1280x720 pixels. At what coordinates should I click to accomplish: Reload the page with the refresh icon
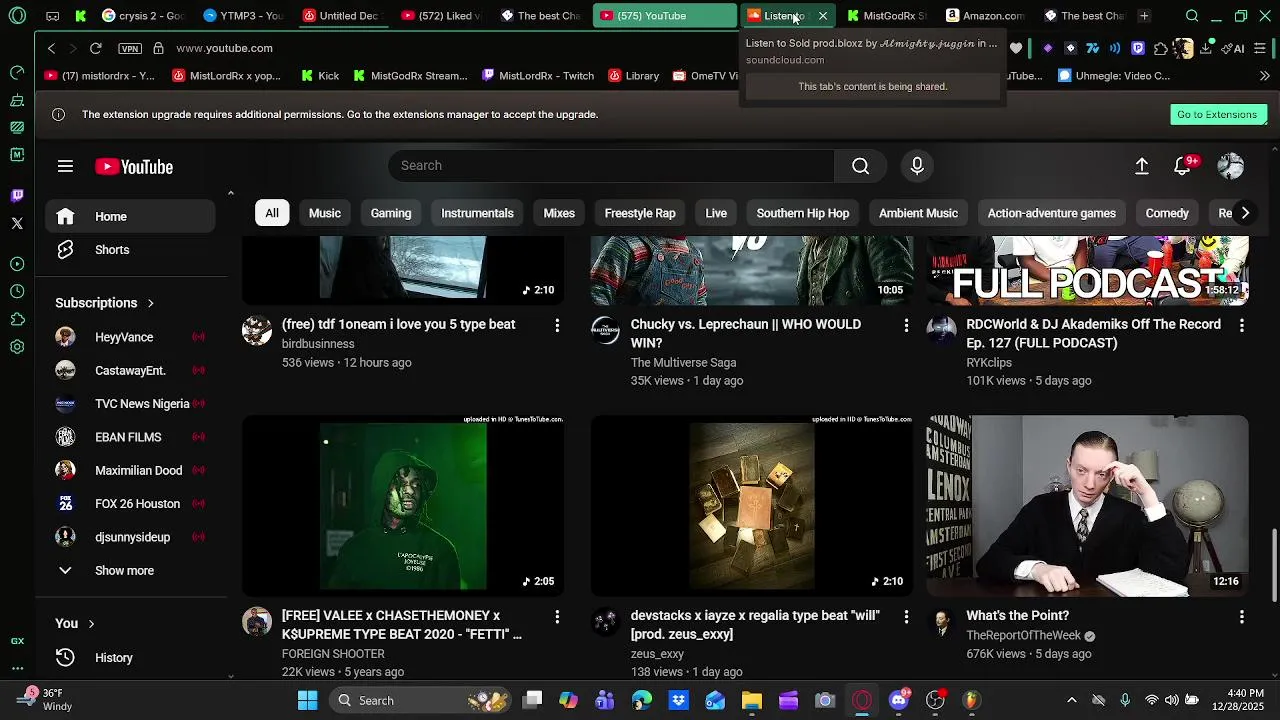96,48
